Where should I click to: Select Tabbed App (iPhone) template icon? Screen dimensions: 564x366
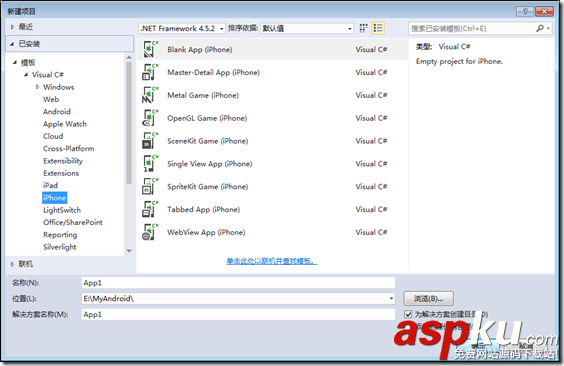coord(150,209)
